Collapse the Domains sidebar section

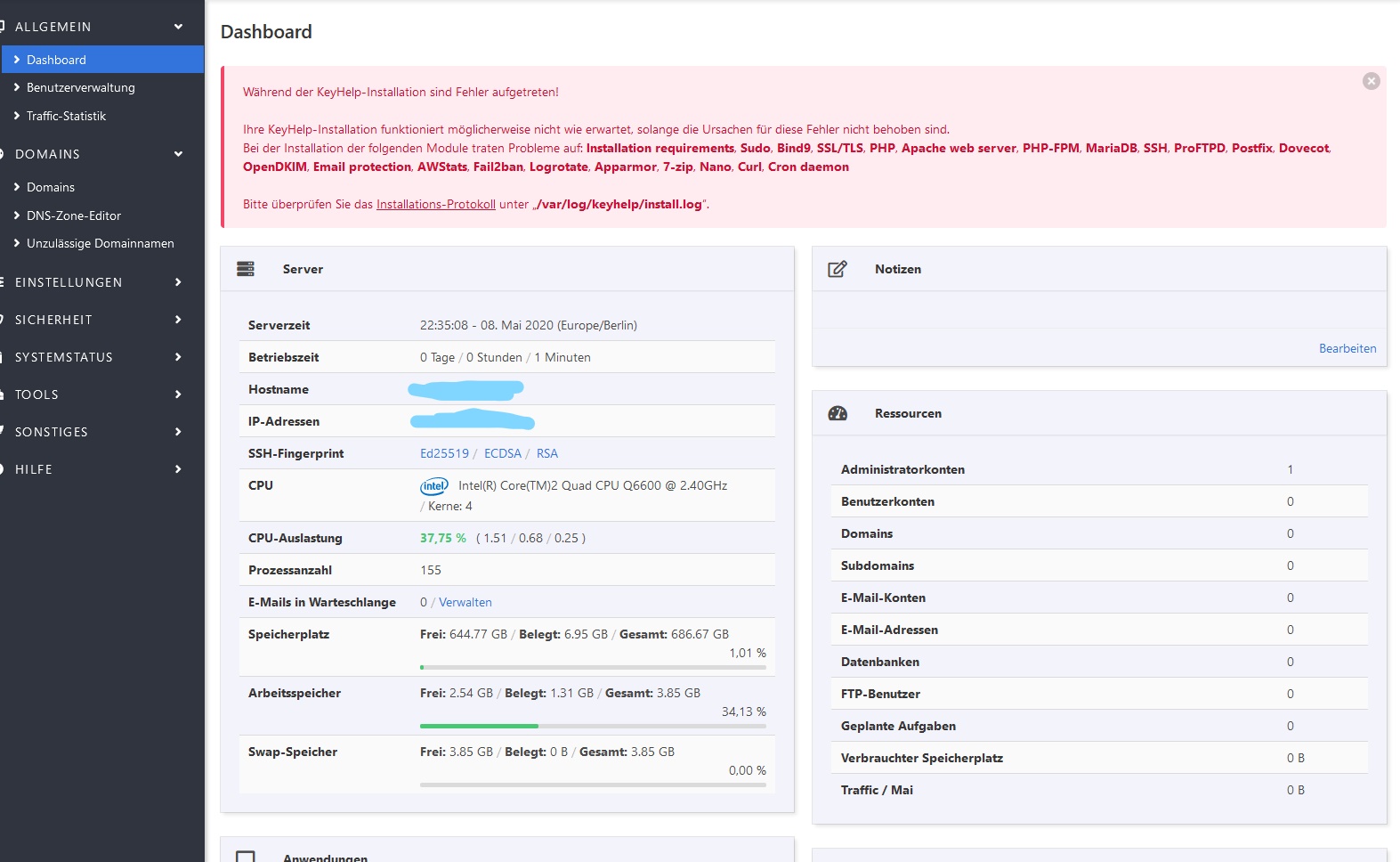(178, 154)
